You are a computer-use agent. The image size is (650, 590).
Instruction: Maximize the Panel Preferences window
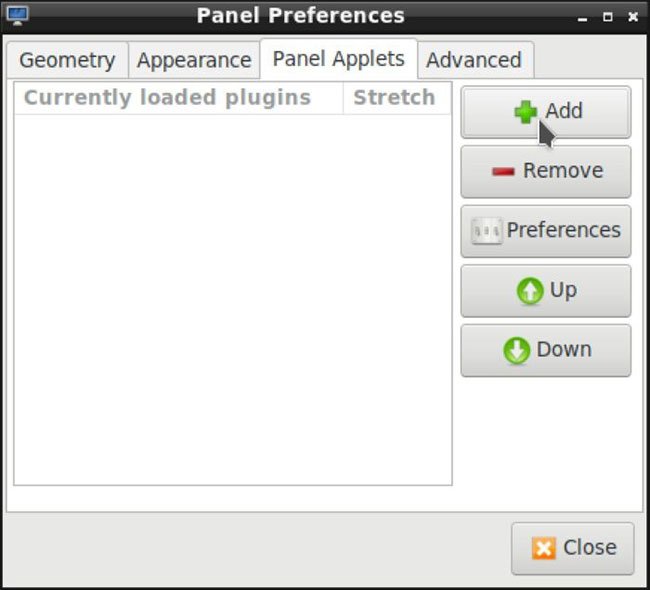(607, 17)
